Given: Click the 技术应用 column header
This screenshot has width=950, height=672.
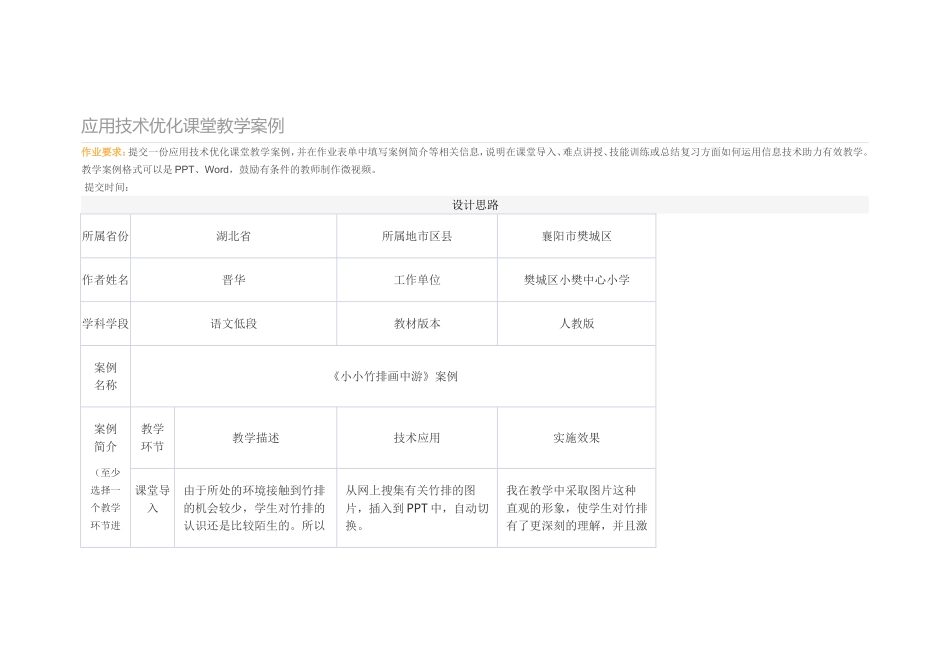Looking at the screenshot, I should [417, 437].
